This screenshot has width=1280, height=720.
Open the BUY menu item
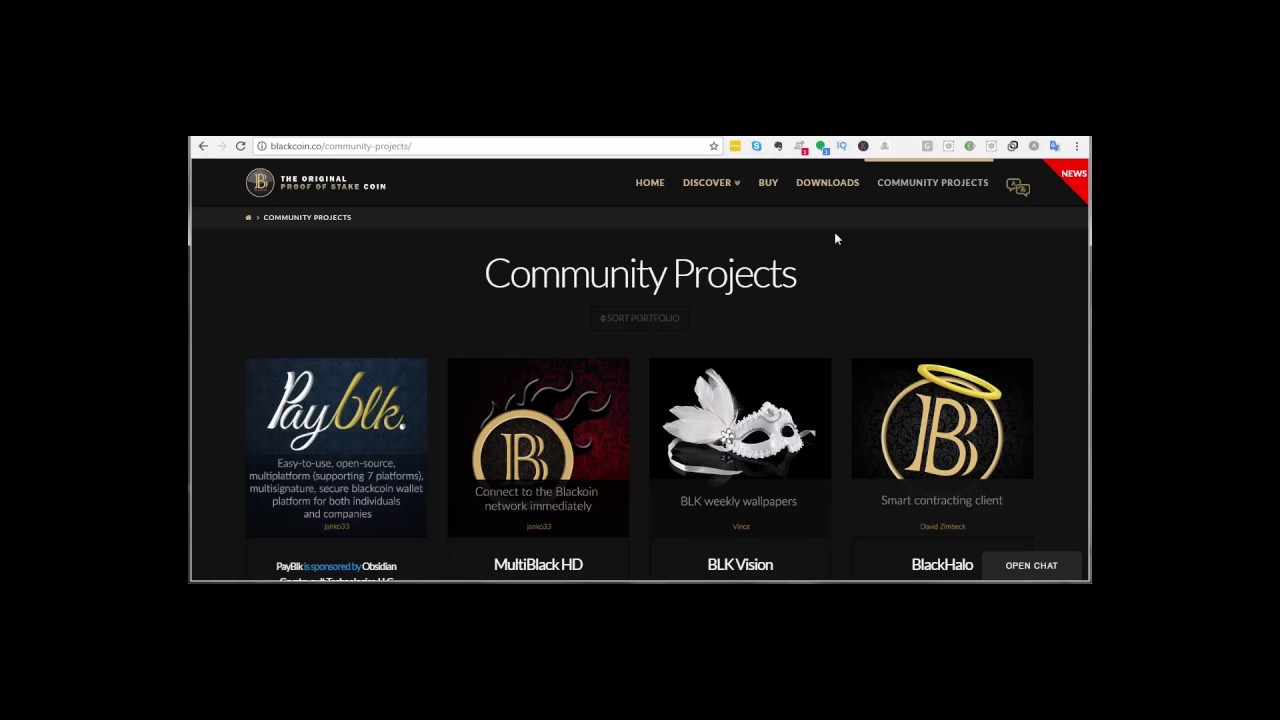pyautogui.click(x=768, y=183)
